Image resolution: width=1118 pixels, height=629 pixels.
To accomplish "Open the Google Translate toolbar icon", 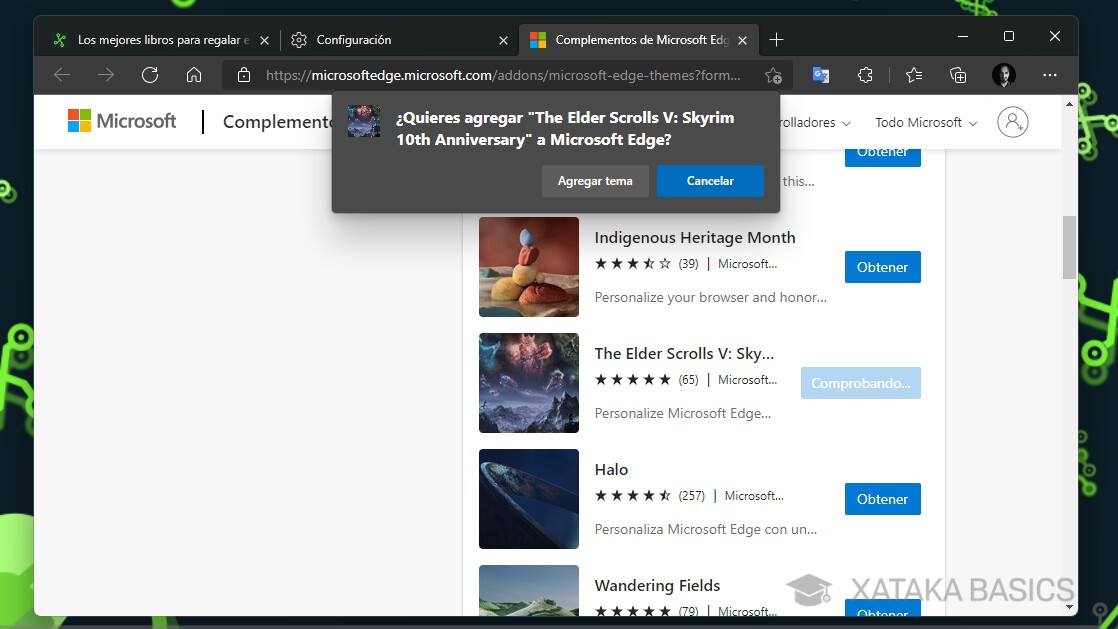I will click(x=820, y=75).
